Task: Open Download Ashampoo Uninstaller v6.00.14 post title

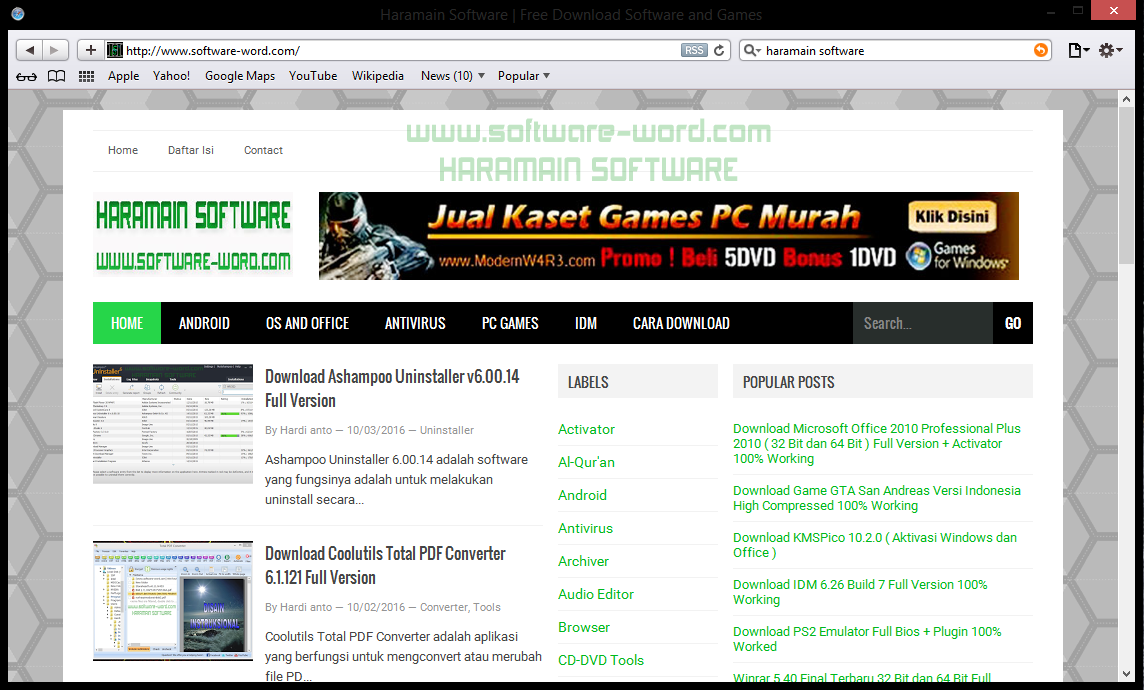Action: pyautogui.click(x=393, y=388)
